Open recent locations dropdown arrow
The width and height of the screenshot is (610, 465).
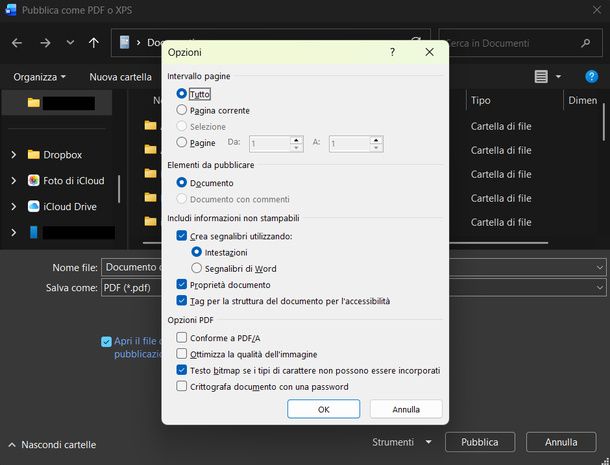[x=70, y=42]
